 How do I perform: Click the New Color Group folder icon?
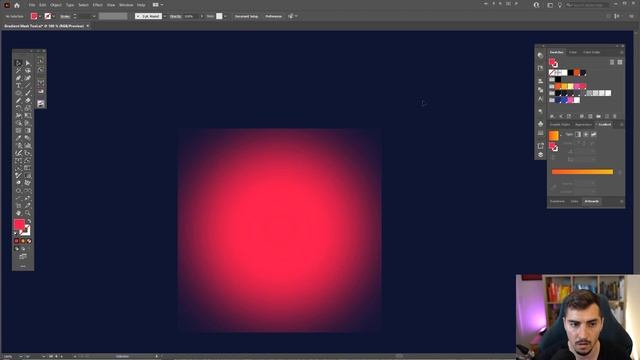pos(598,116)
